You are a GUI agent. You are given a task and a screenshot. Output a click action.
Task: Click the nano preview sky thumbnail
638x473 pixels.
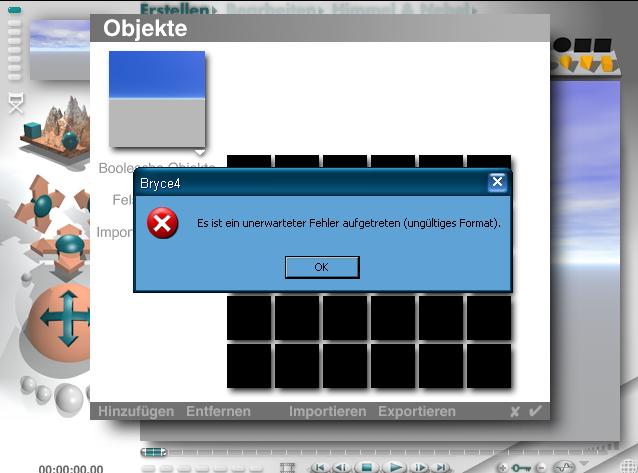click(60, 49)
